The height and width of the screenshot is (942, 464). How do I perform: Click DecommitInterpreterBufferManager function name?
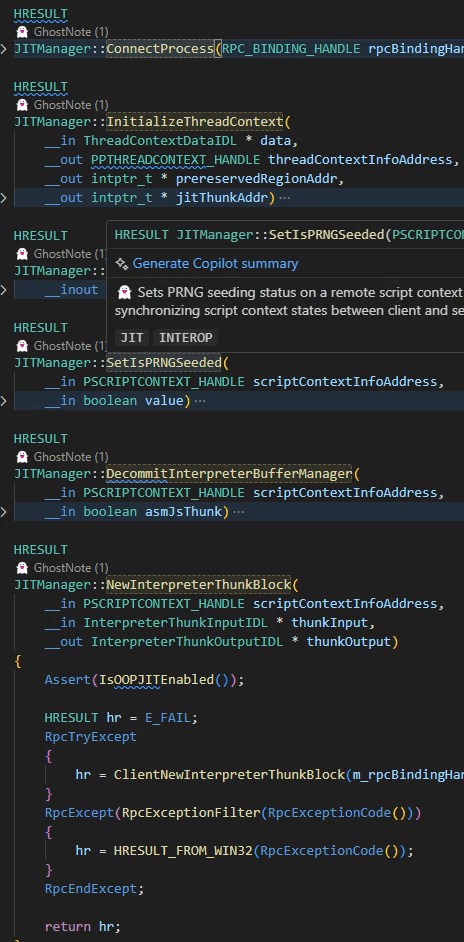tap(229, 474)
